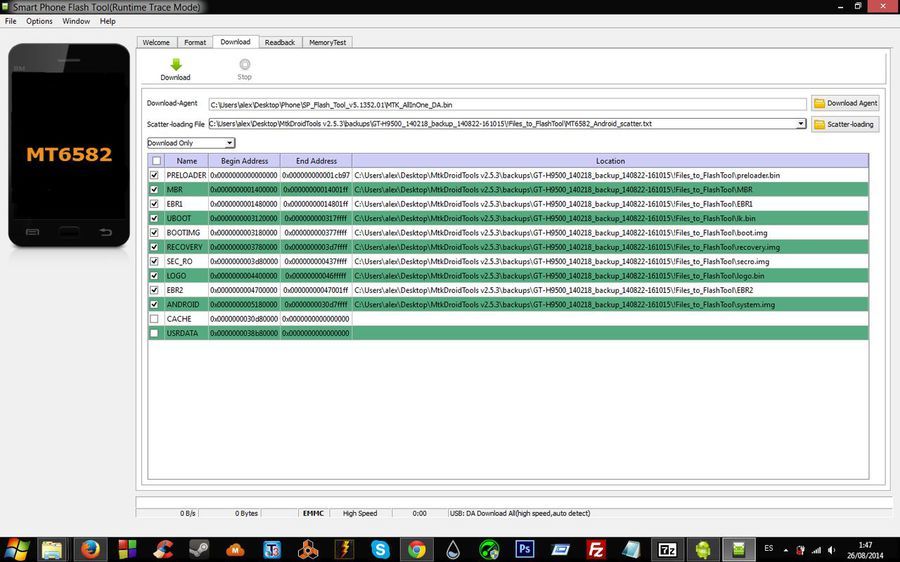Click the preloader.bin location cell
The height and width of the screenshot is (562, 900).
click(610, 175)
